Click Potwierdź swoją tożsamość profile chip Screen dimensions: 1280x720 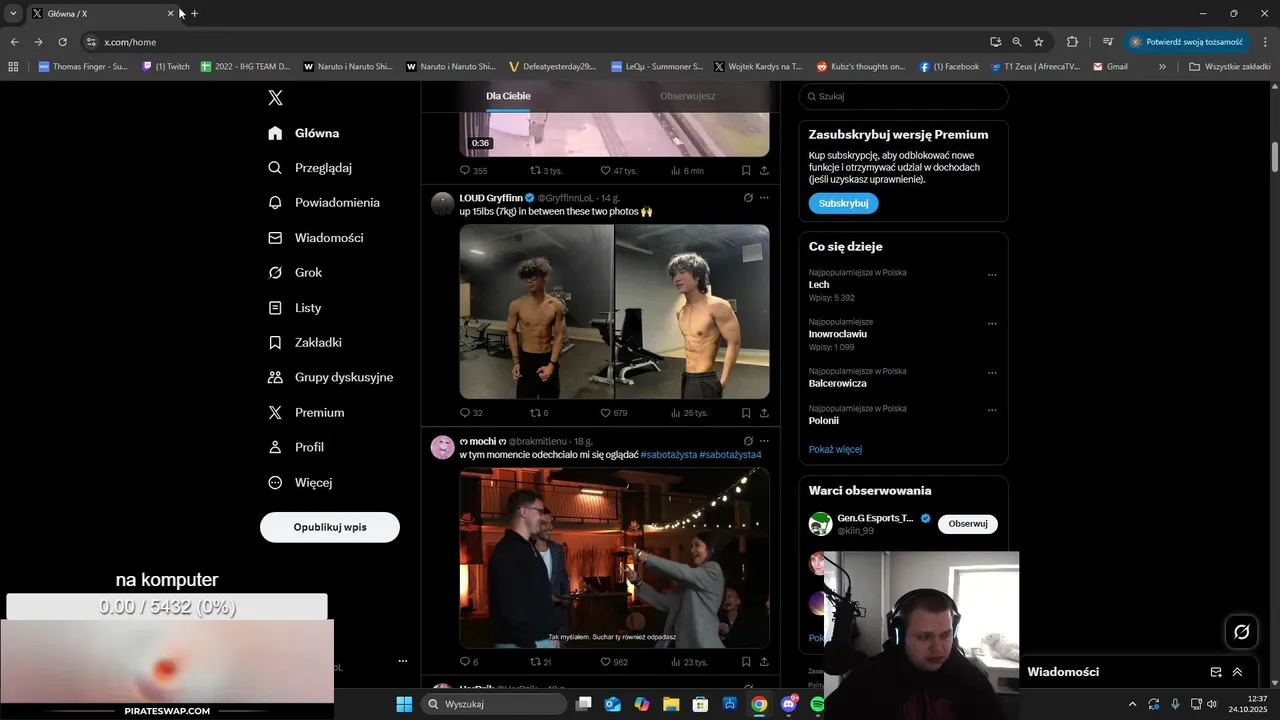point(1186,42)
